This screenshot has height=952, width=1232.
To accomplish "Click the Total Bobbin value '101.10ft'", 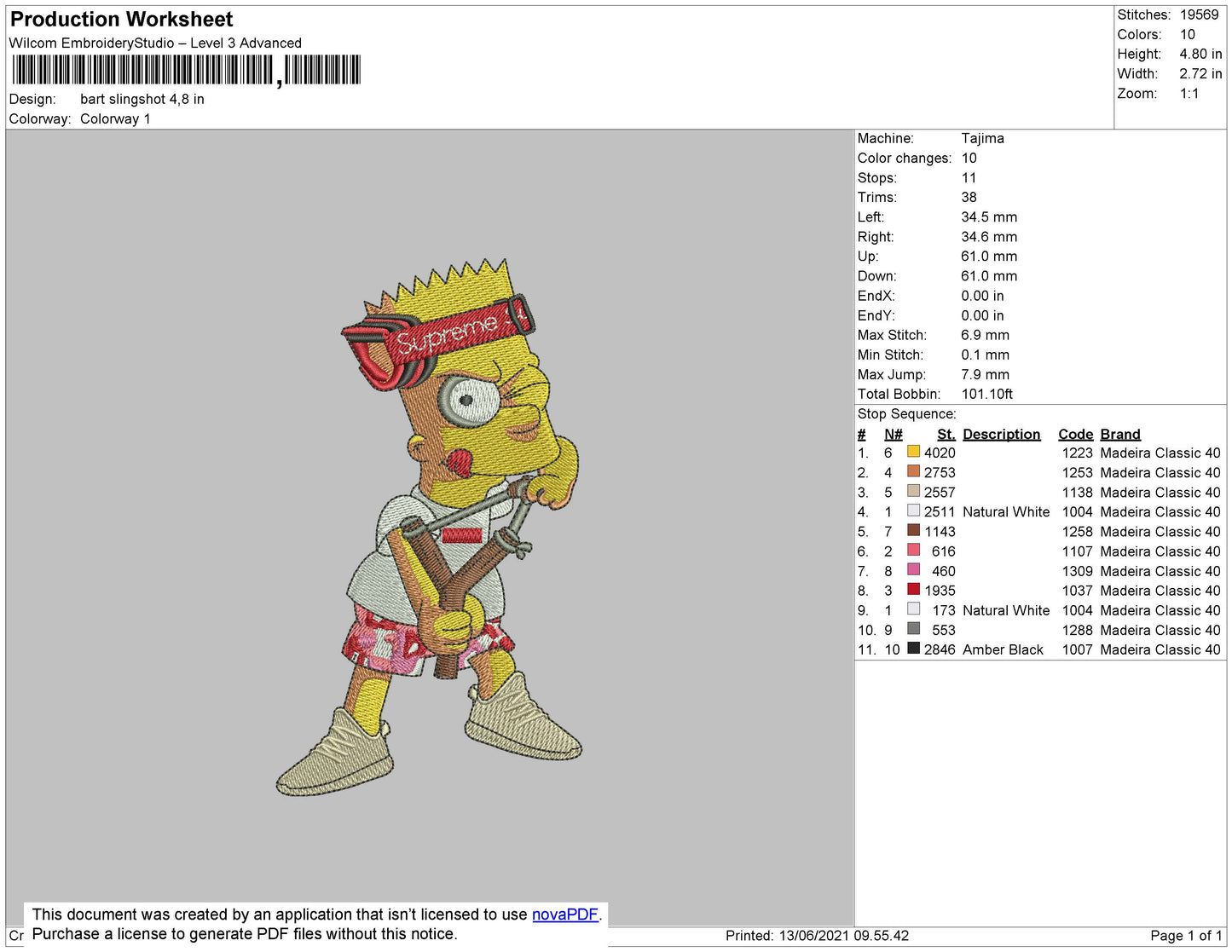I will click(x=987, y=394).
